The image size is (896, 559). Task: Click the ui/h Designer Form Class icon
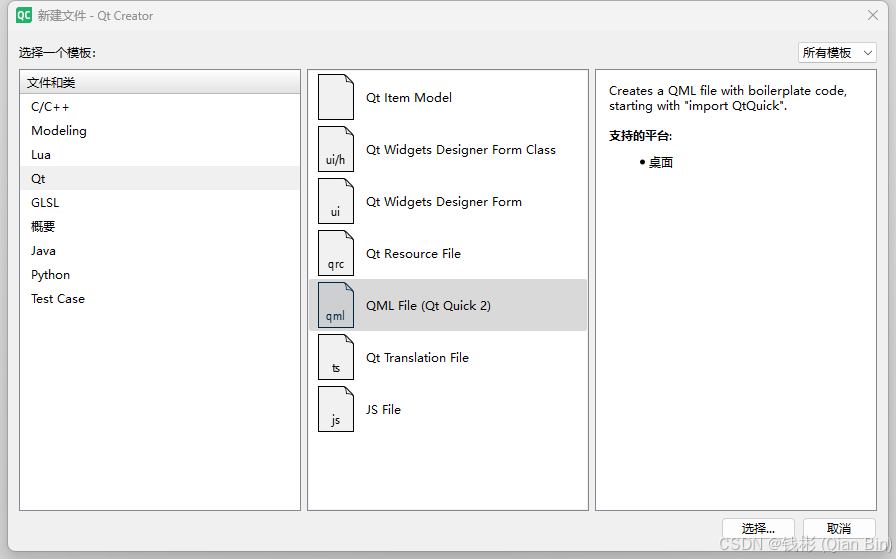pos(336,149)
